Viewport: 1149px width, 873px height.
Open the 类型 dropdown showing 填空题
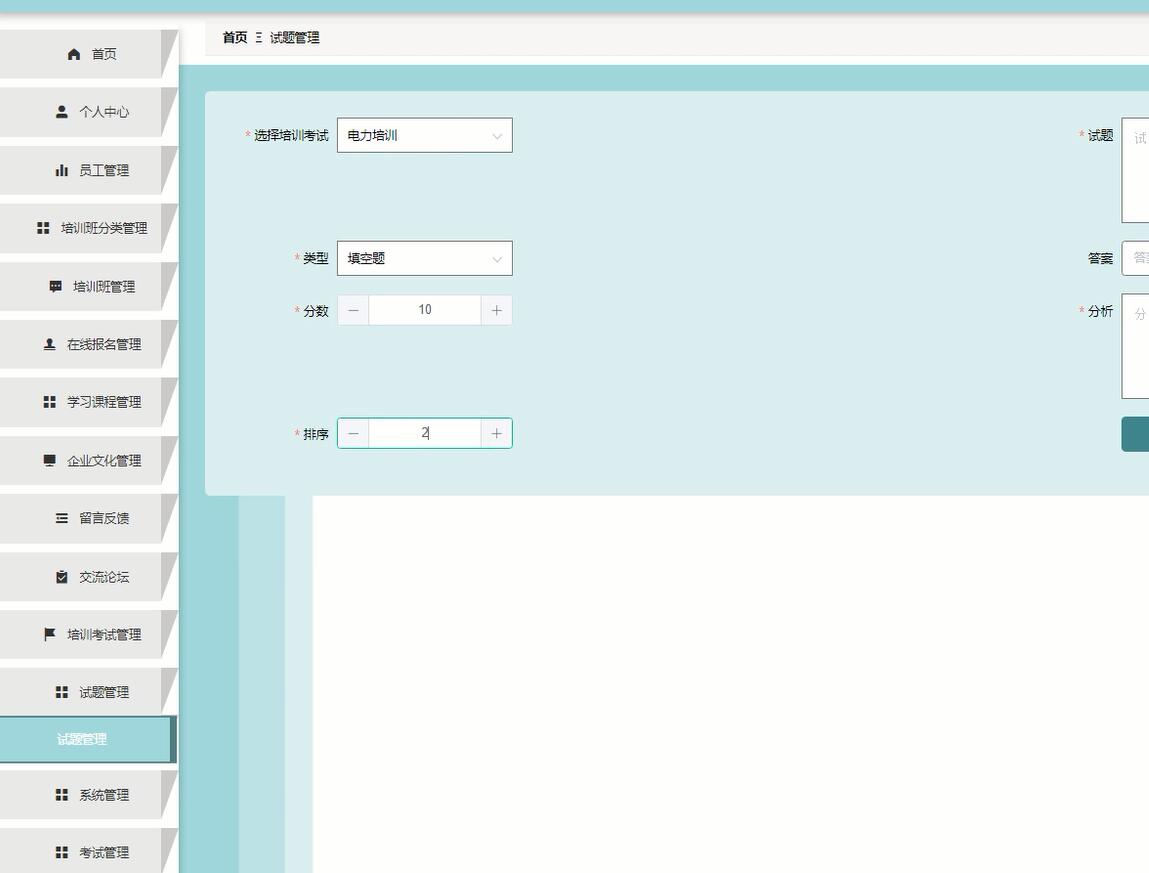424,258
